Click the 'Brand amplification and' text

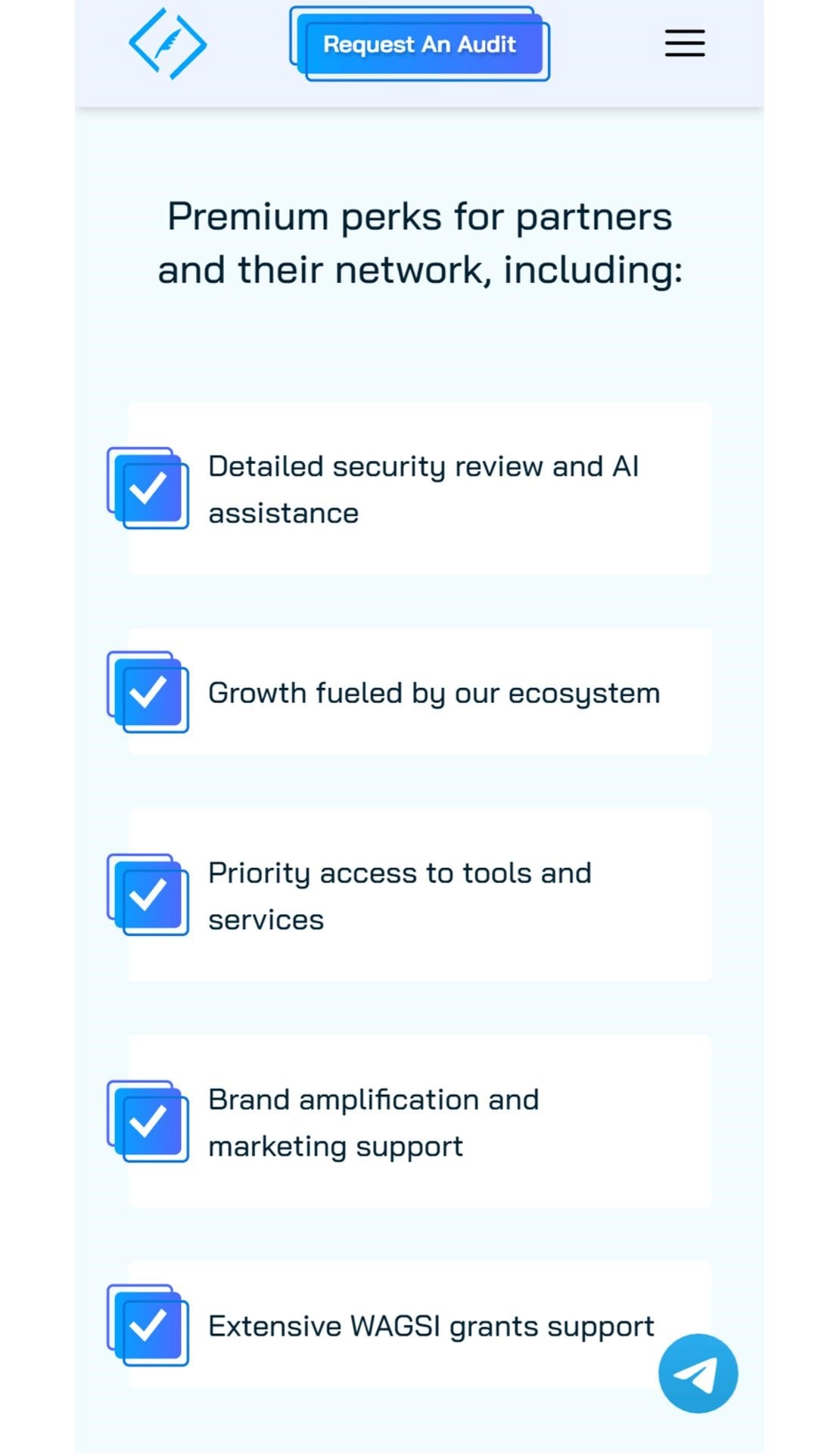[x=373, y=1100]
